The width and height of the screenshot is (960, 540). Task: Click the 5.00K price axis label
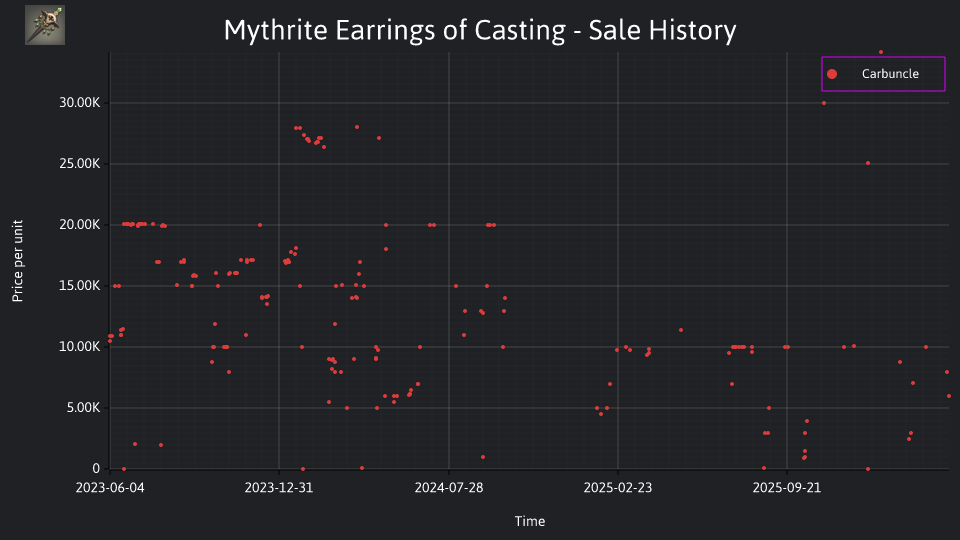[x=83, y=408]
